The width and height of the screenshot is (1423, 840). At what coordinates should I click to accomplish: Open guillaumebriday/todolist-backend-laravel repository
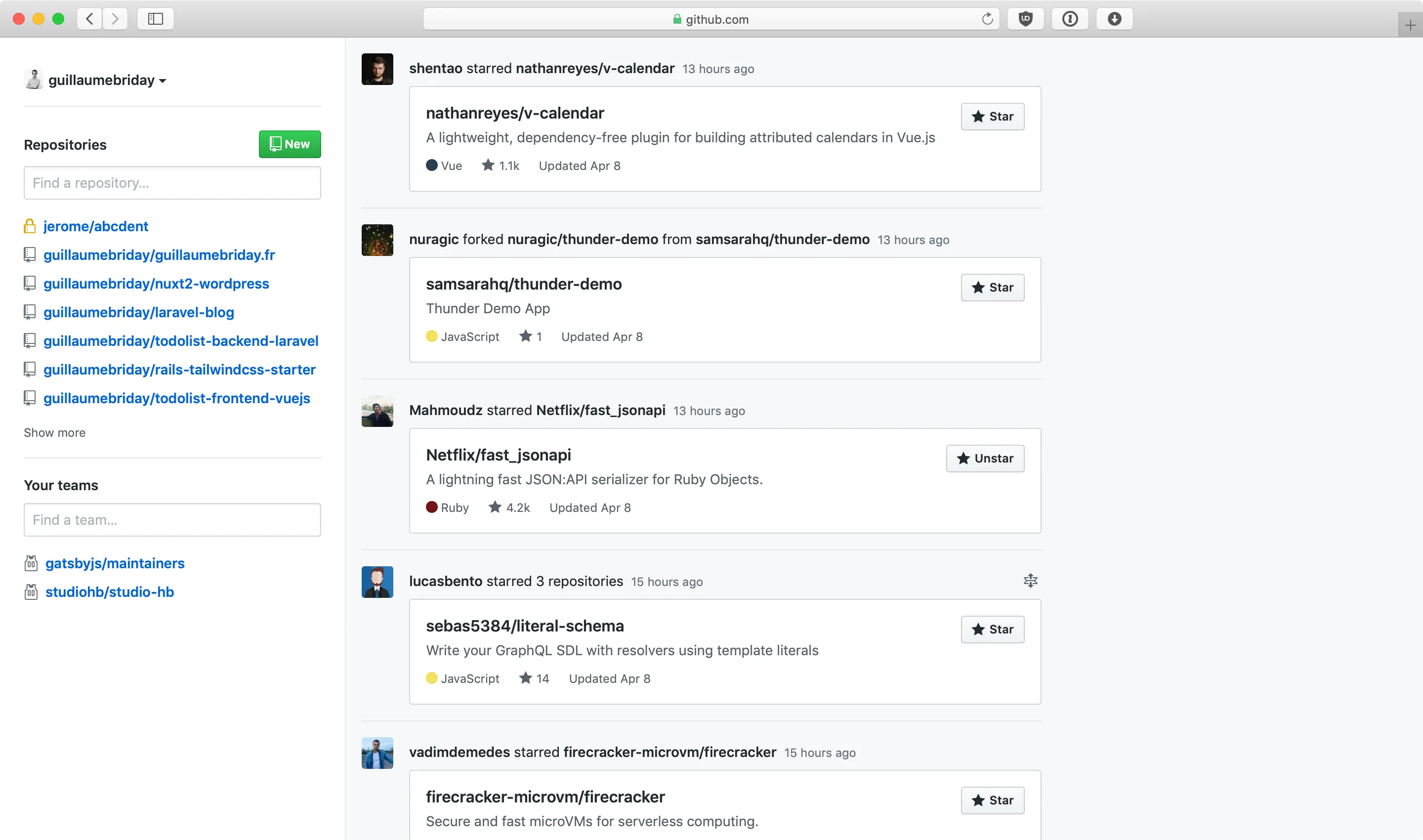pos(181,341)
